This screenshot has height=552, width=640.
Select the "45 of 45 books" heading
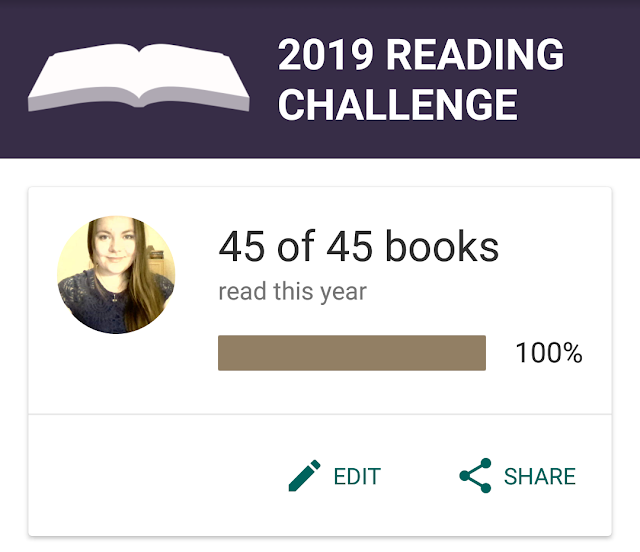[358, 246]
